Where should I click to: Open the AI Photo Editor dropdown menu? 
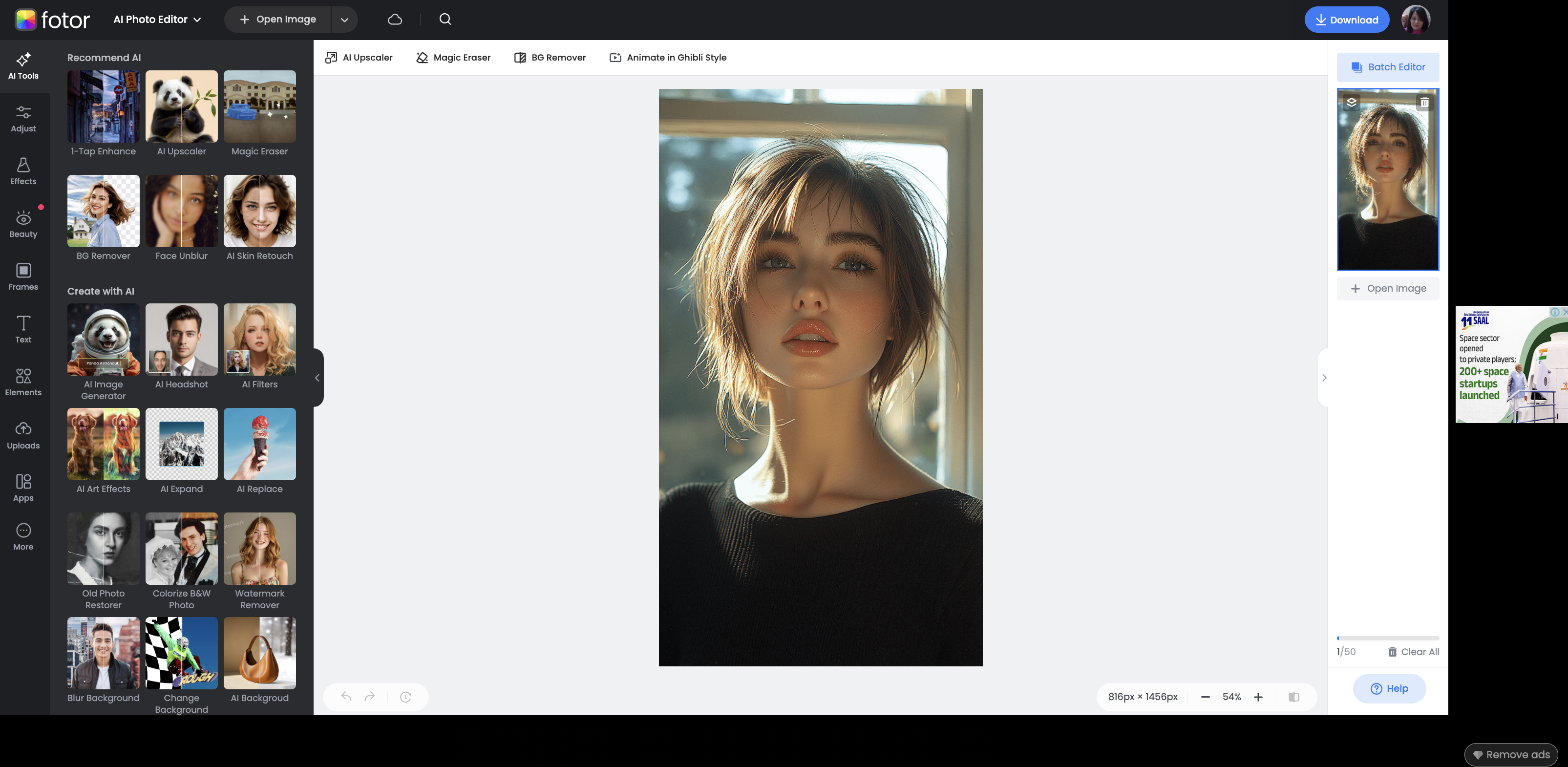(156, 19)
